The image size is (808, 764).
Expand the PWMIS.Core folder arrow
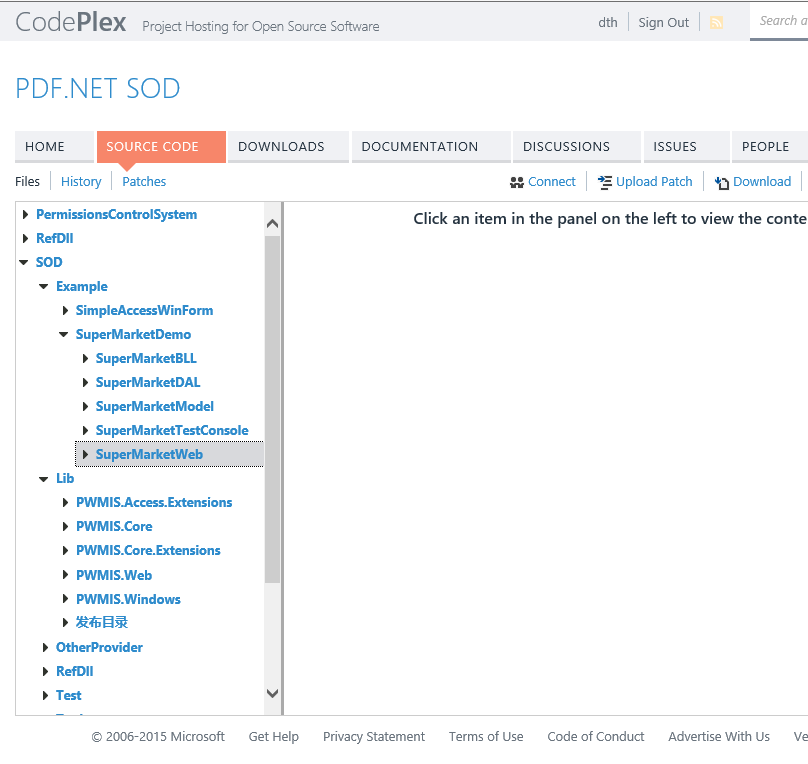(65, 527)
